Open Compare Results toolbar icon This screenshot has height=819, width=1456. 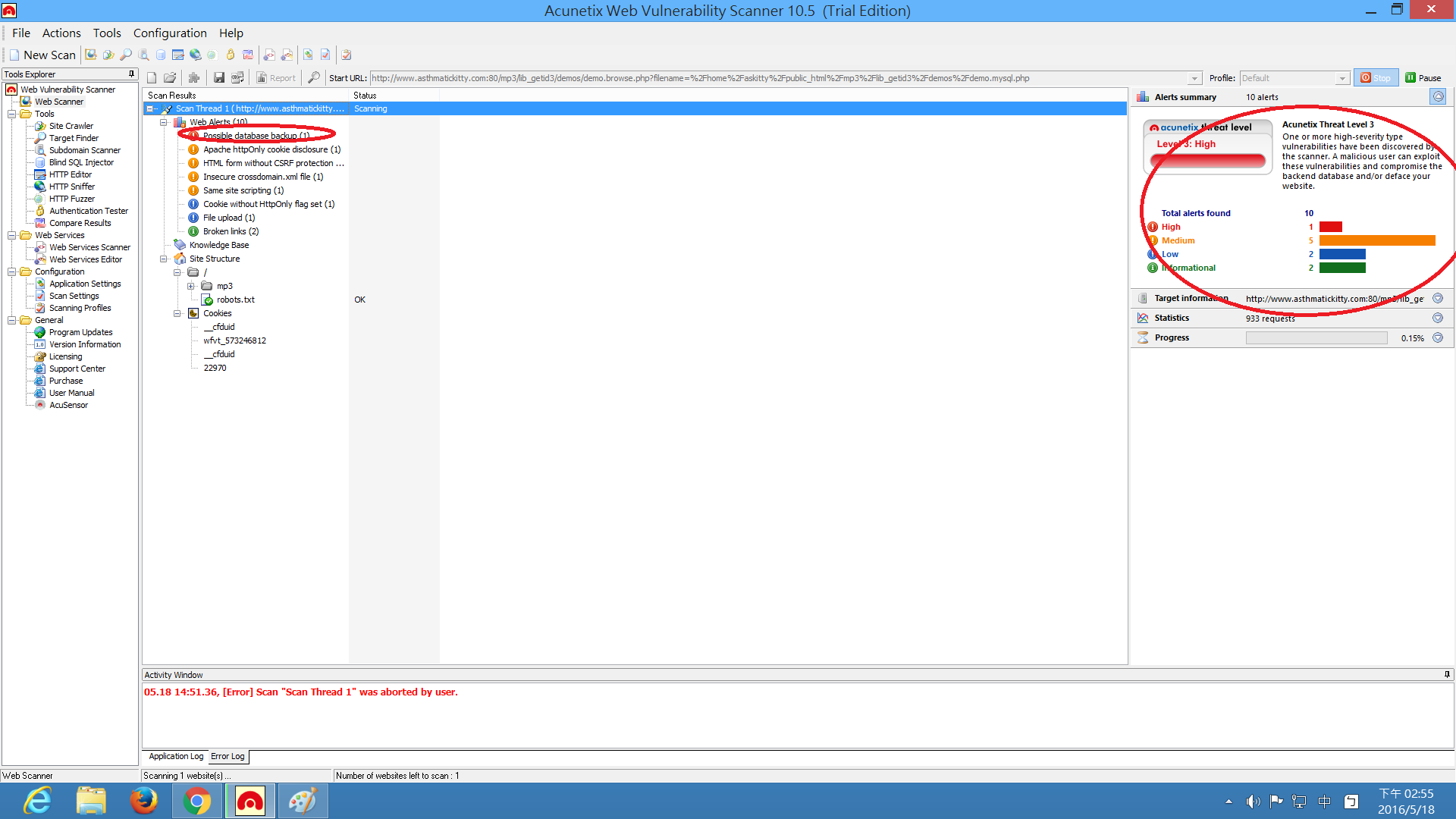tap(248, 55)
